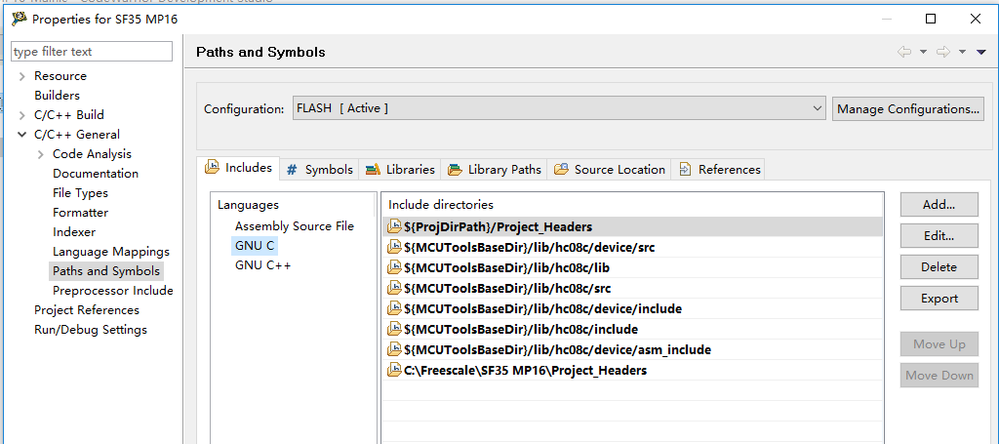Switch to the Library Paths tab

(x=495, y=169)
